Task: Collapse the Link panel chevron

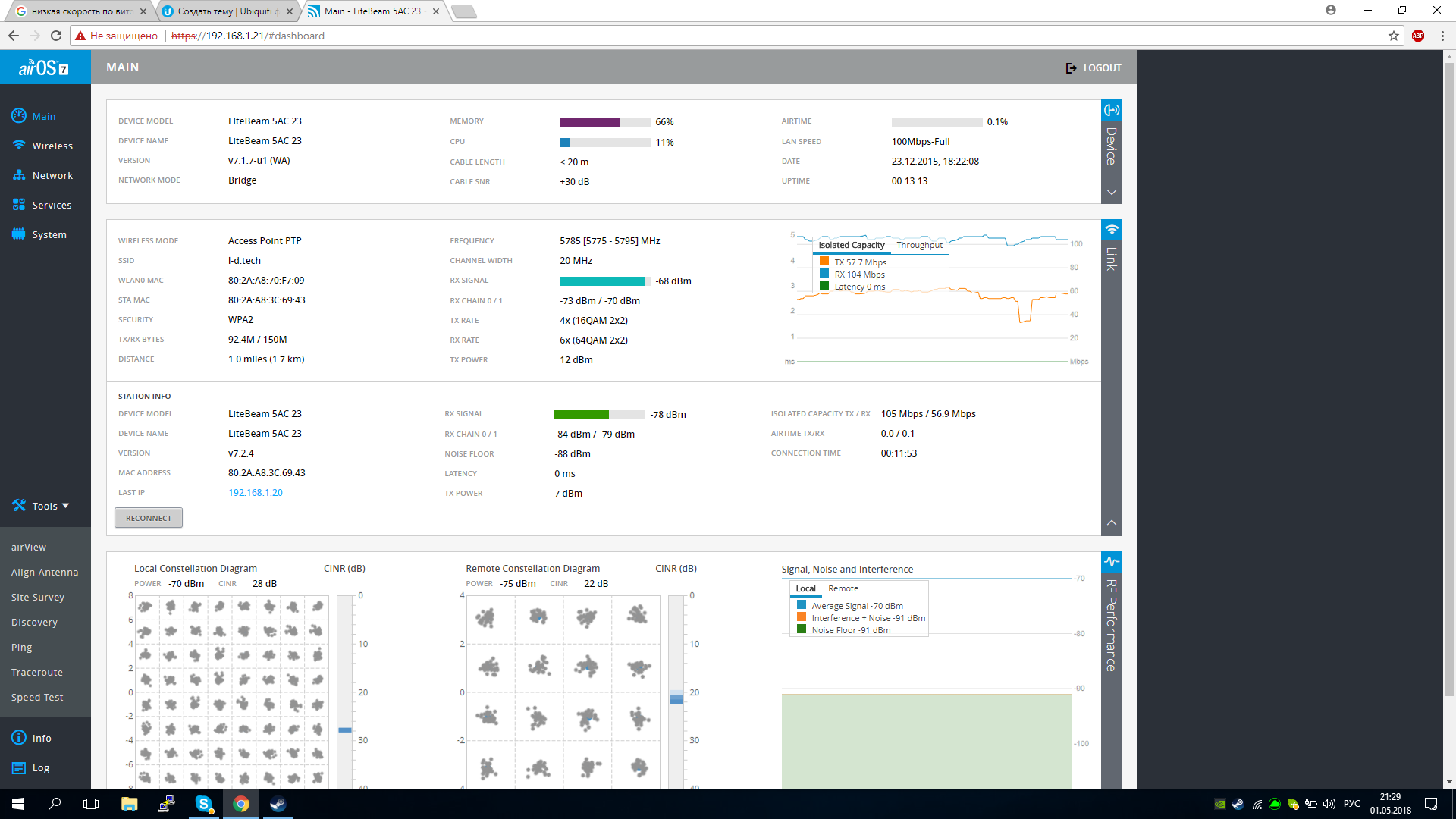Action: 1112,522
